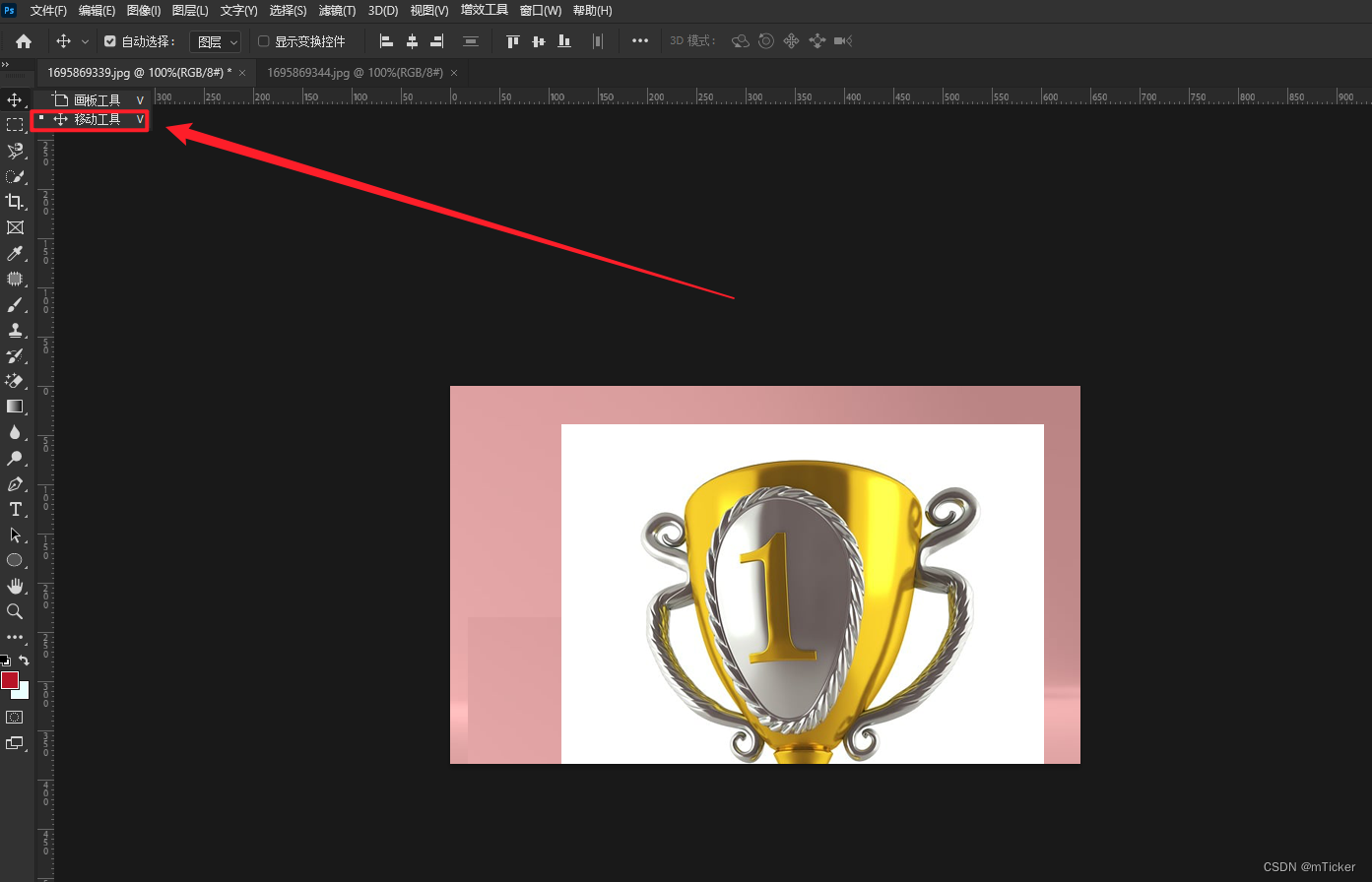Select the Spot Healing Brush tool
The width and height of the screenshot is (1372, 882).
coord(15,279)
